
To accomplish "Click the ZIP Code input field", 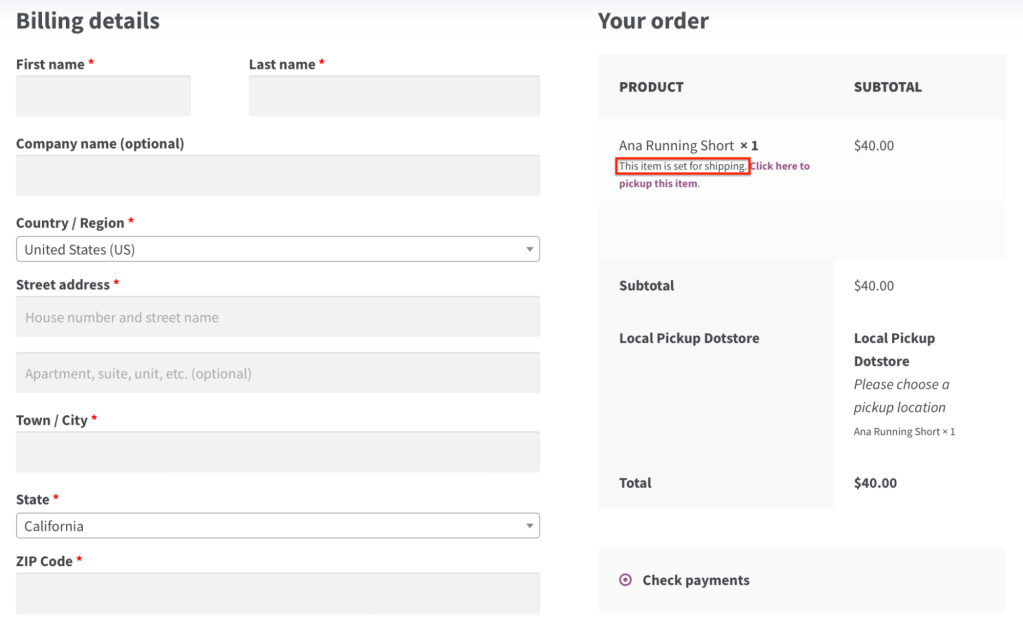I will tap(278, 592).
